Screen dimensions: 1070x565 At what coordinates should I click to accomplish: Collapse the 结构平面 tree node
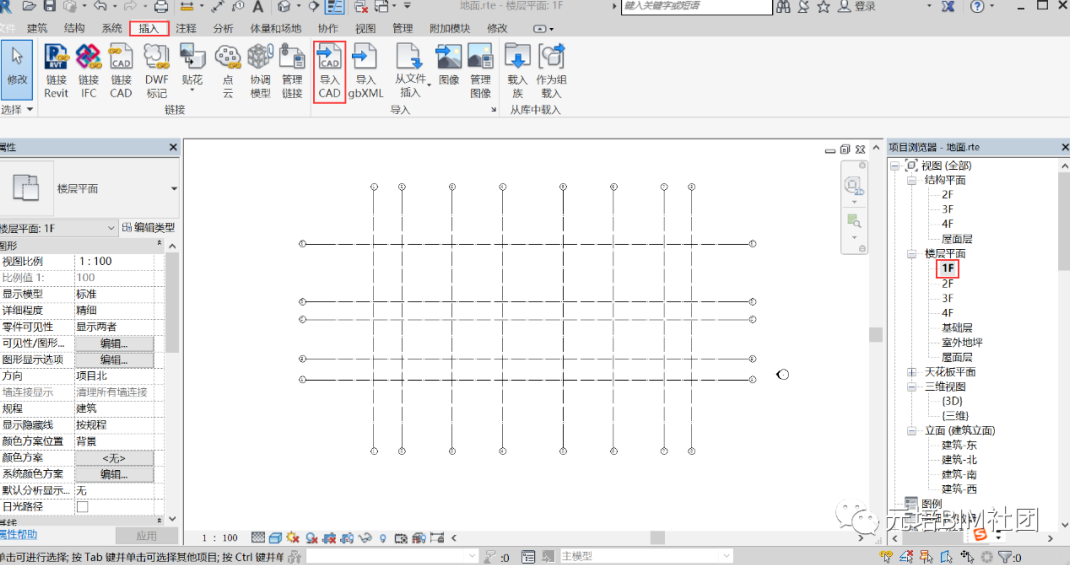pos(911,181)
